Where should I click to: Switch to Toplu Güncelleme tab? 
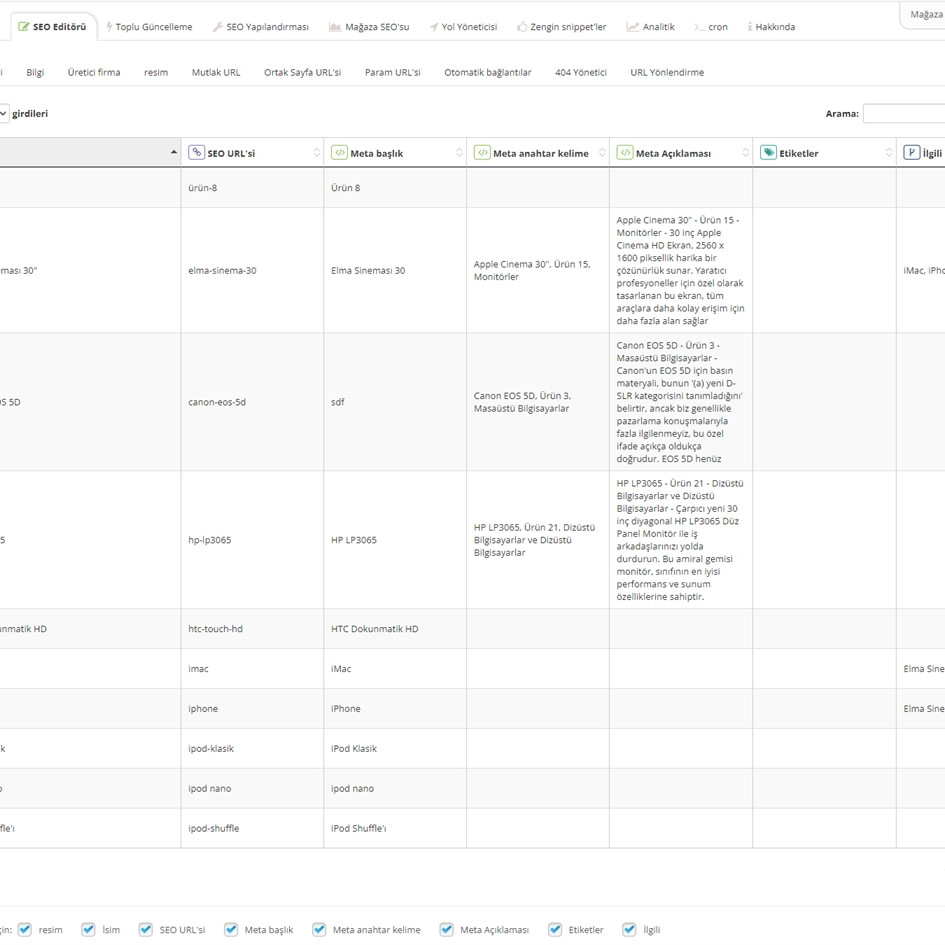[x=148, y=27]
